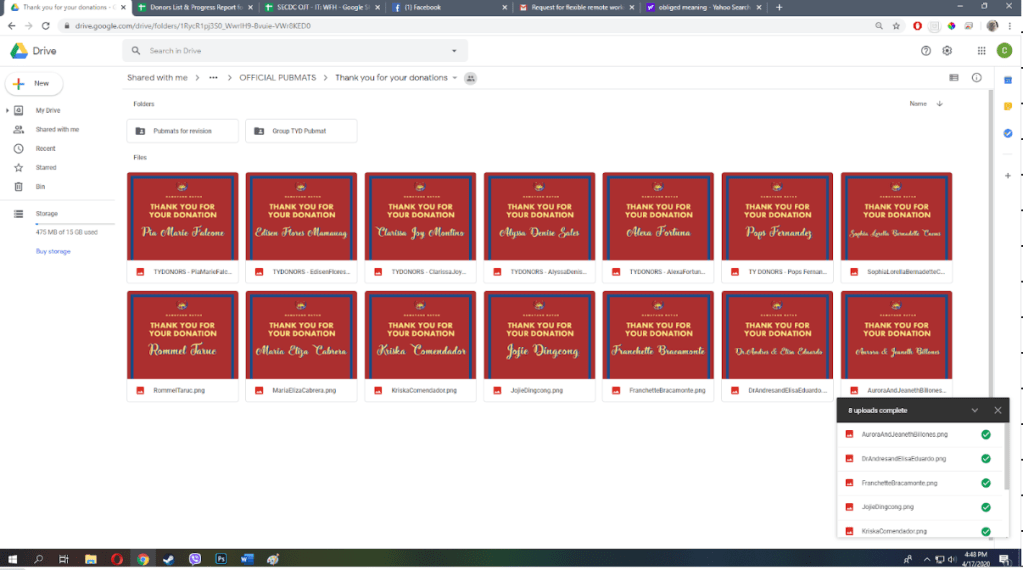Switch to list layout view

point(953,77)
